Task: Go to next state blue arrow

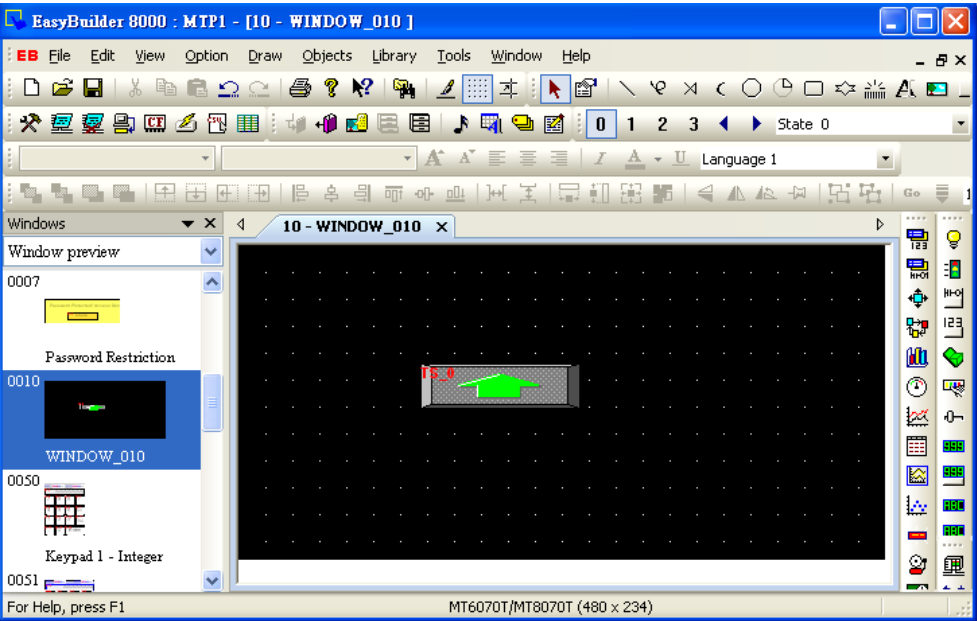Action: (x=756, y=124)
